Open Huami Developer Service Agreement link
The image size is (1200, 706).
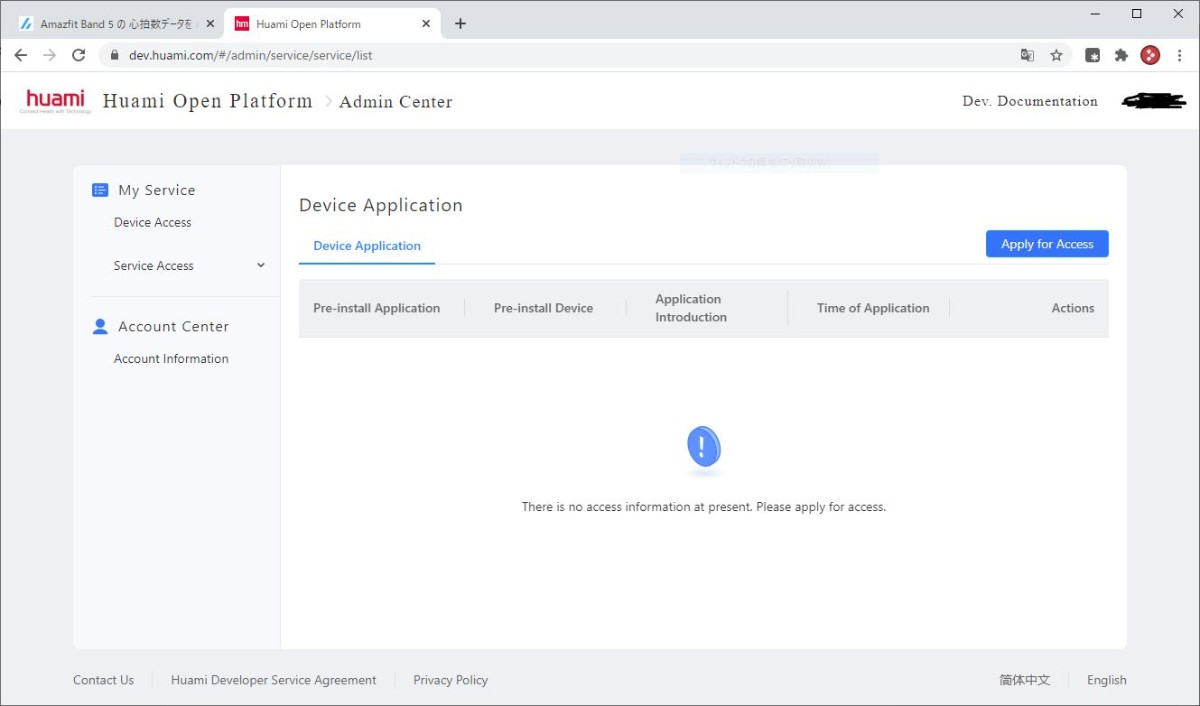coord(274,680)
